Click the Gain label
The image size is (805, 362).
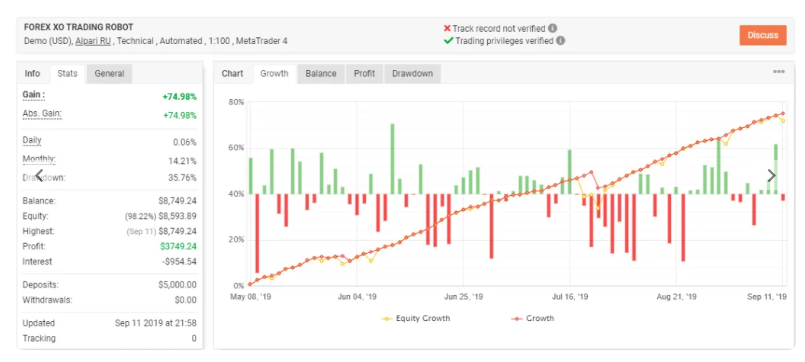pos(33,95)
